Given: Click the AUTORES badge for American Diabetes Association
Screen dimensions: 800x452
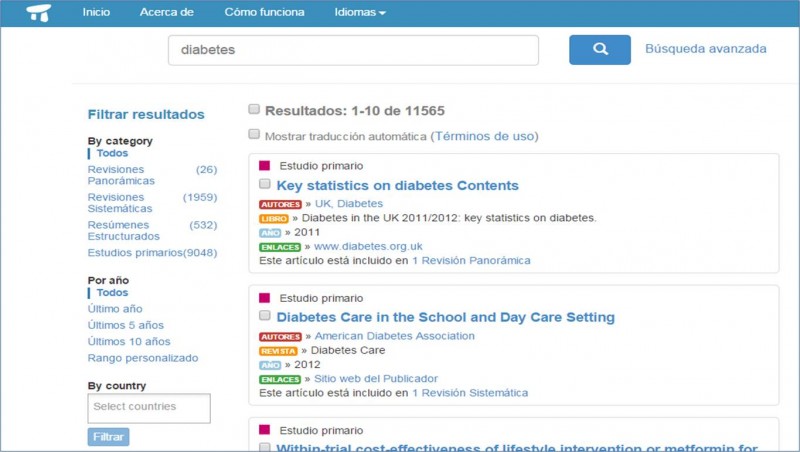Looking at the screenshot, I should pyautogui.click(x=280, y=337).
